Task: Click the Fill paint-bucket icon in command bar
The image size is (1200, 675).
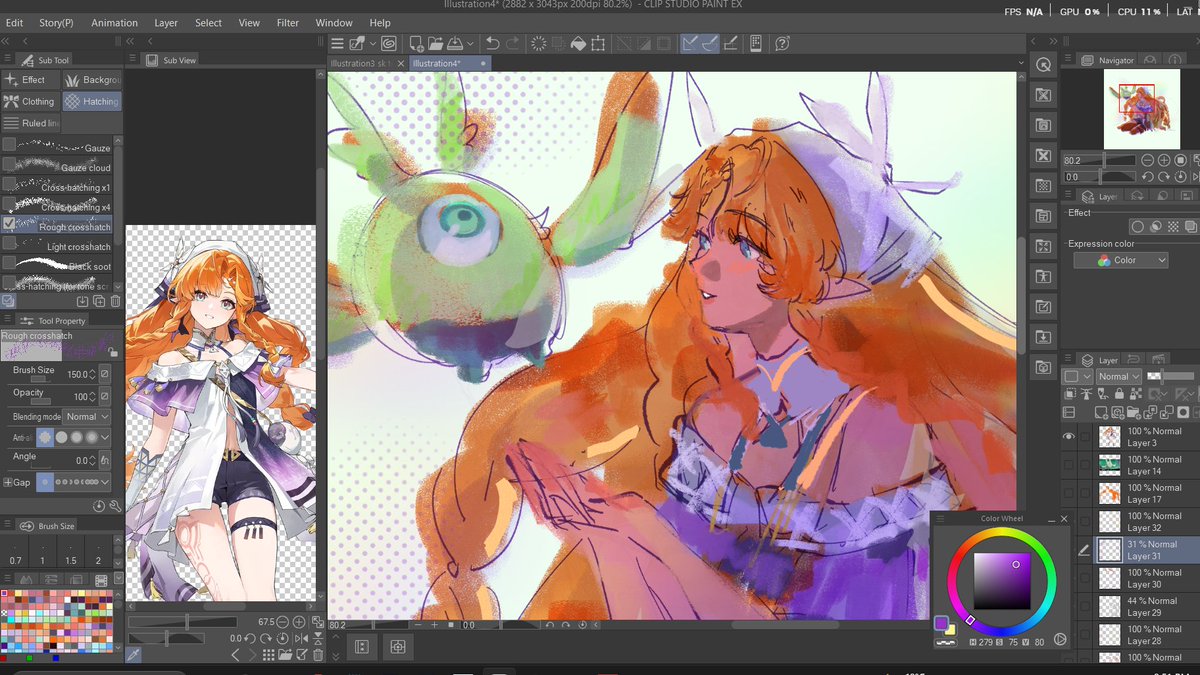Action: click(578, 43)
